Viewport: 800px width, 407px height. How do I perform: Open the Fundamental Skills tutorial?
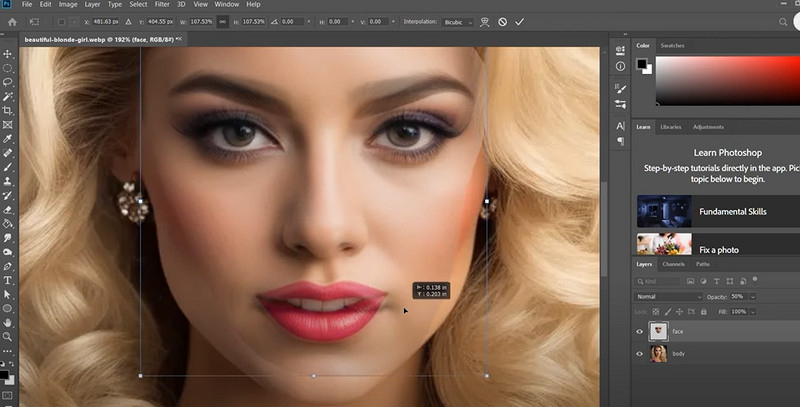click(x=718, y=211)
